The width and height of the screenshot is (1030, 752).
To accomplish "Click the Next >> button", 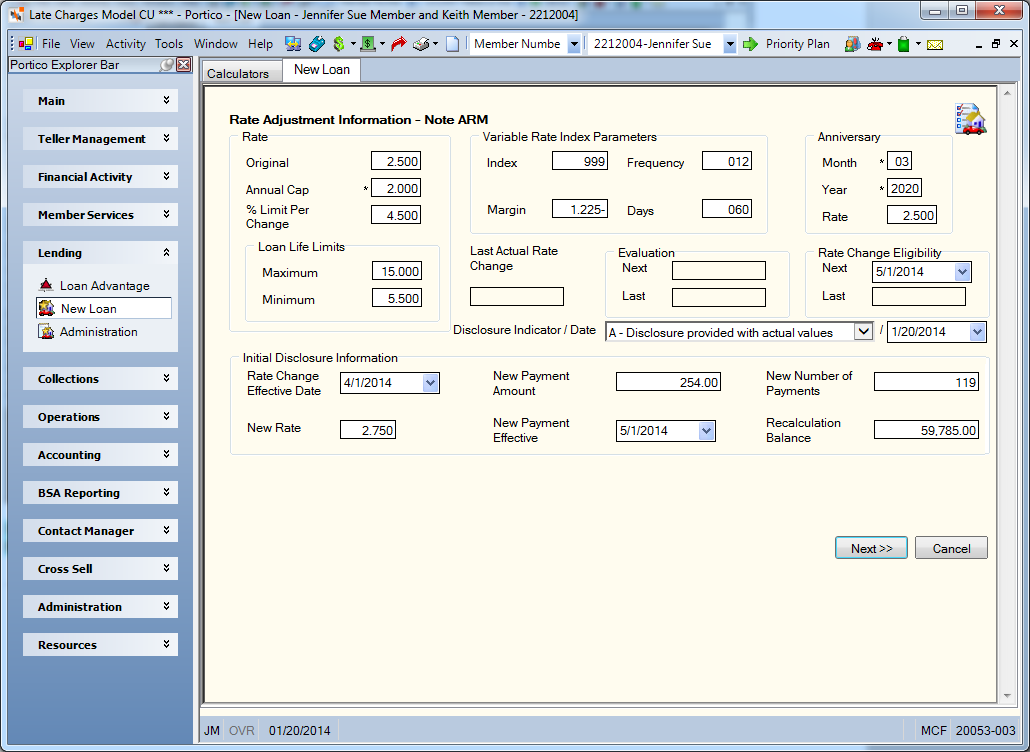I will coord(871,548).
